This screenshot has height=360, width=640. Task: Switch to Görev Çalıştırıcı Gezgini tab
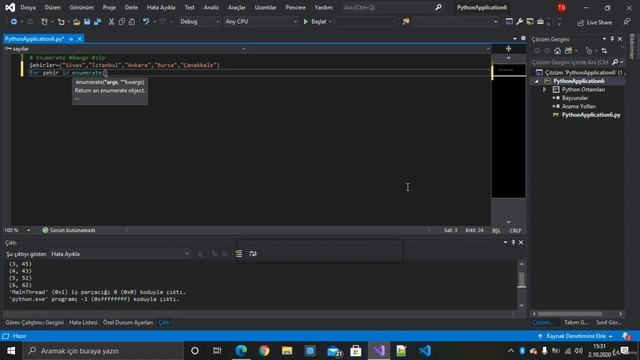click(35, 322)
